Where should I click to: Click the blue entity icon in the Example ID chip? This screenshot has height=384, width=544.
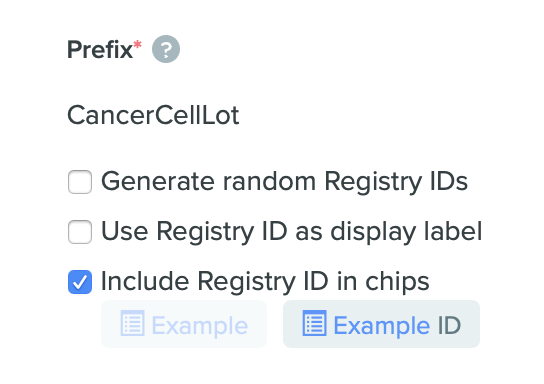coord(314,323)
